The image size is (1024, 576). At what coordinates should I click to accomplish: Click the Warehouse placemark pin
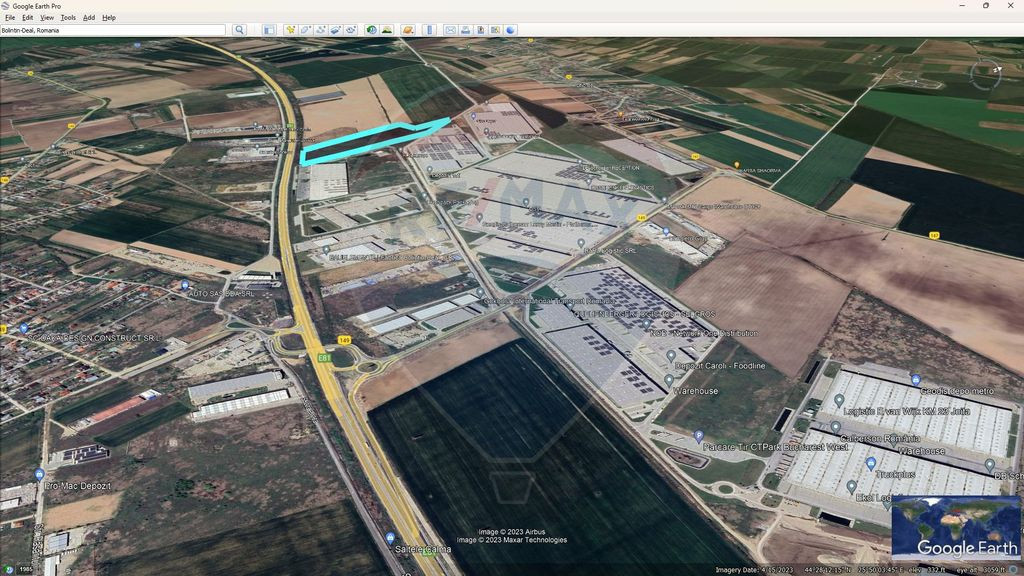click(669, 380)
